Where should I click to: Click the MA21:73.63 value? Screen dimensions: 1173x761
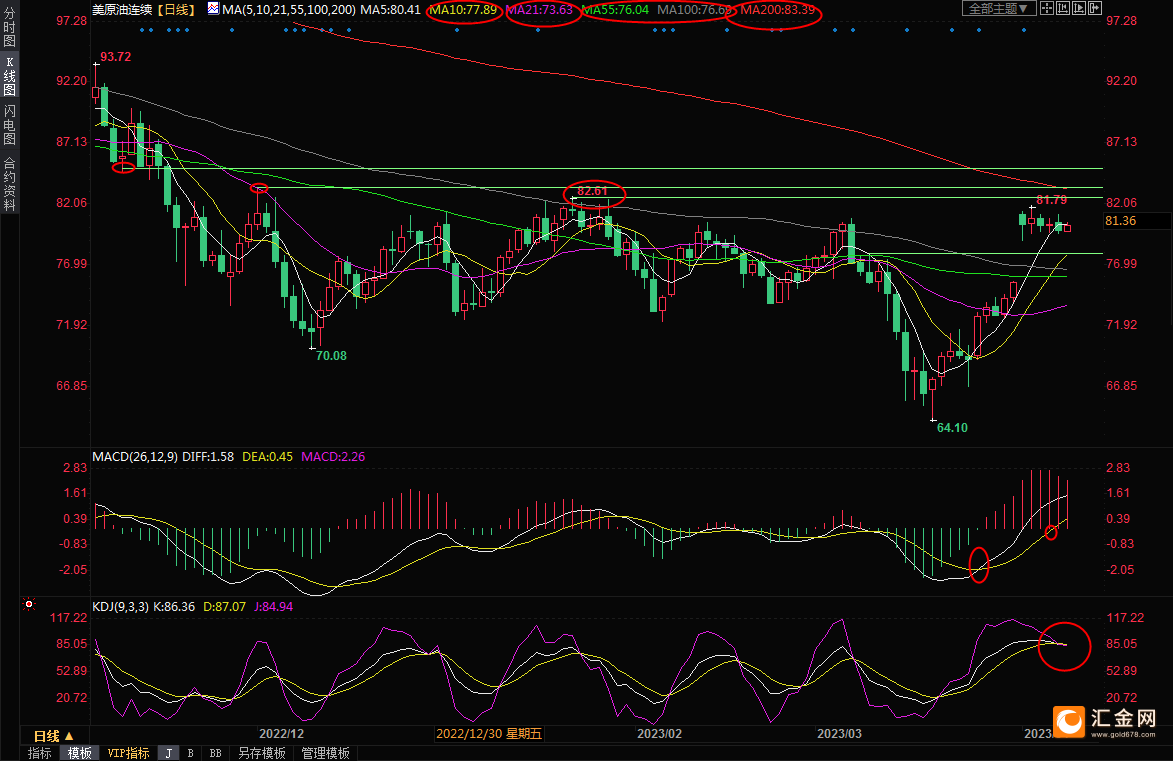click(539, 10)
